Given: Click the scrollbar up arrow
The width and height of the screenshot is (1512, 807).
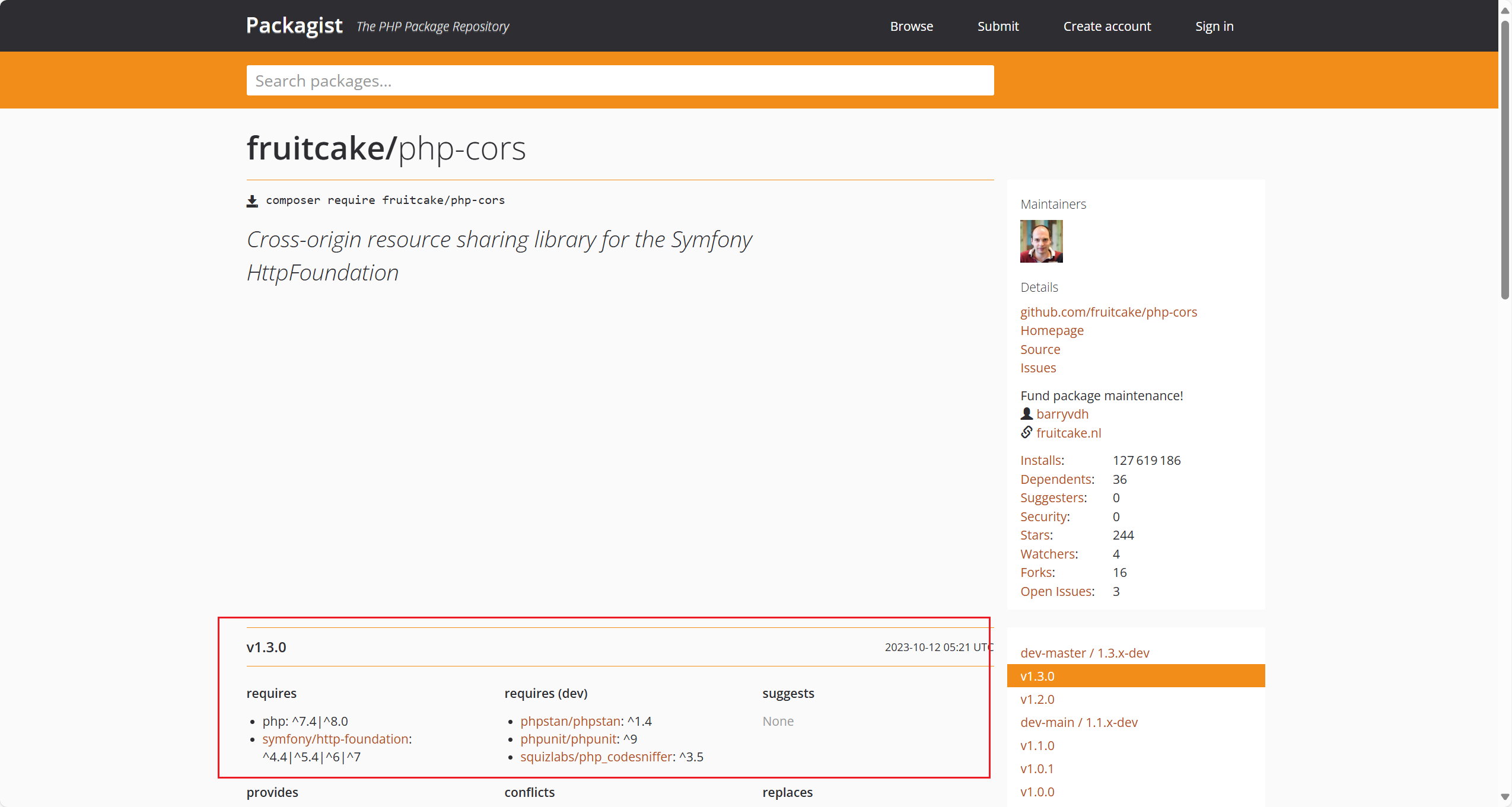Looking at the screenshot, I should coord(1505,10).
